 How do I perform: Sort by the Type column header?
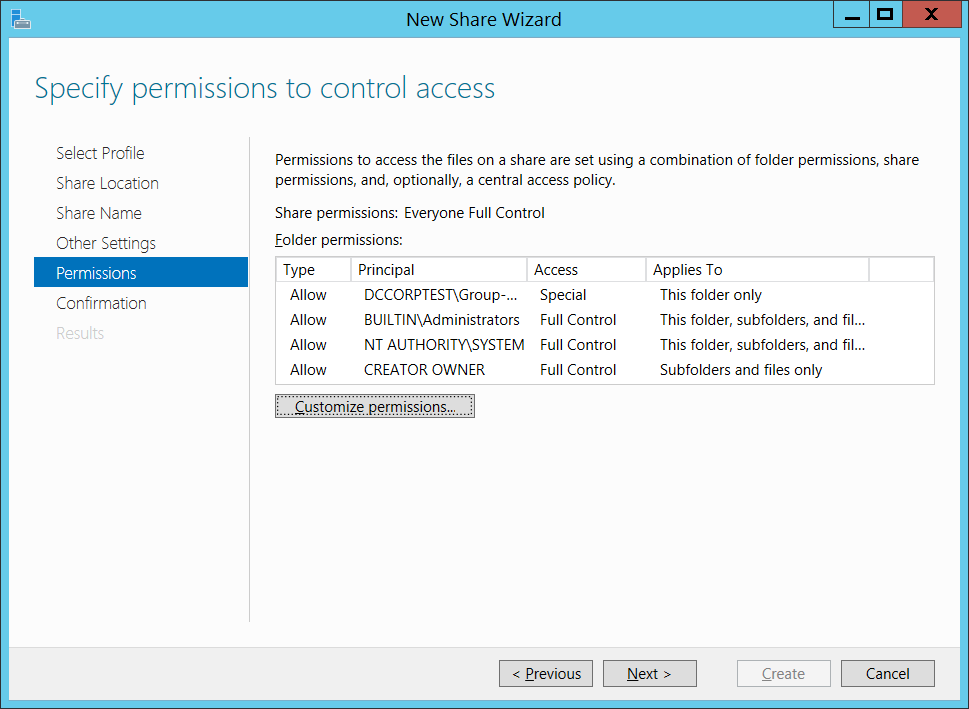click(313, 270)
